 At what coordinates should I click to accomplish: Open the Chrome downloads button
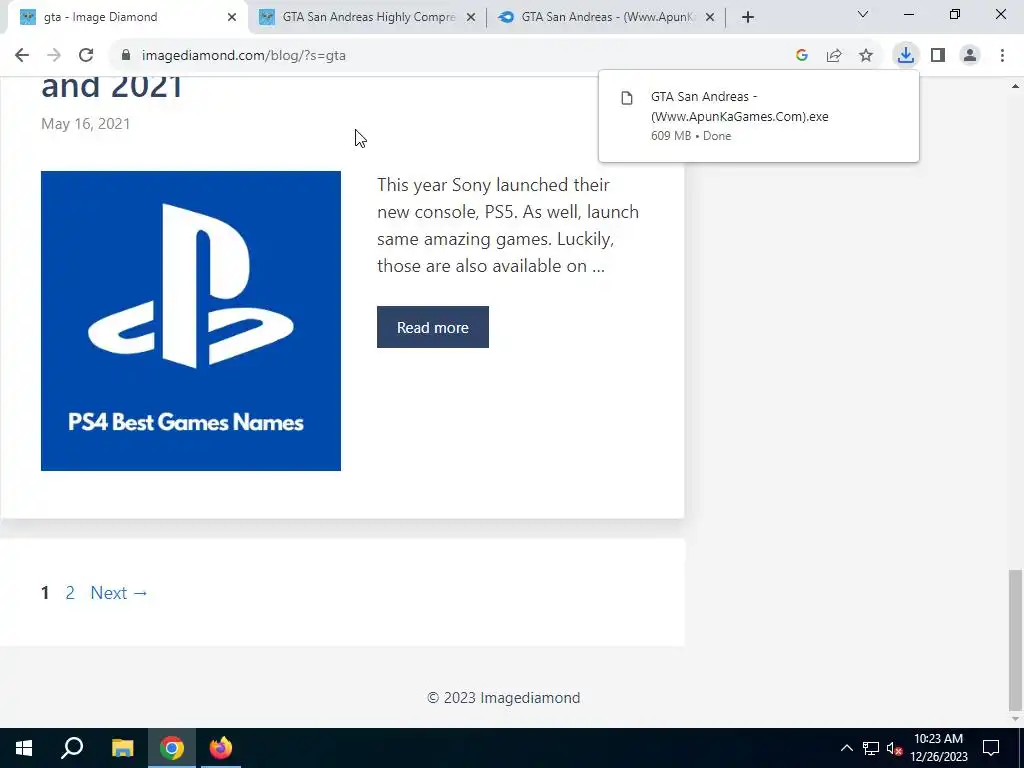[x=905, y=56]
